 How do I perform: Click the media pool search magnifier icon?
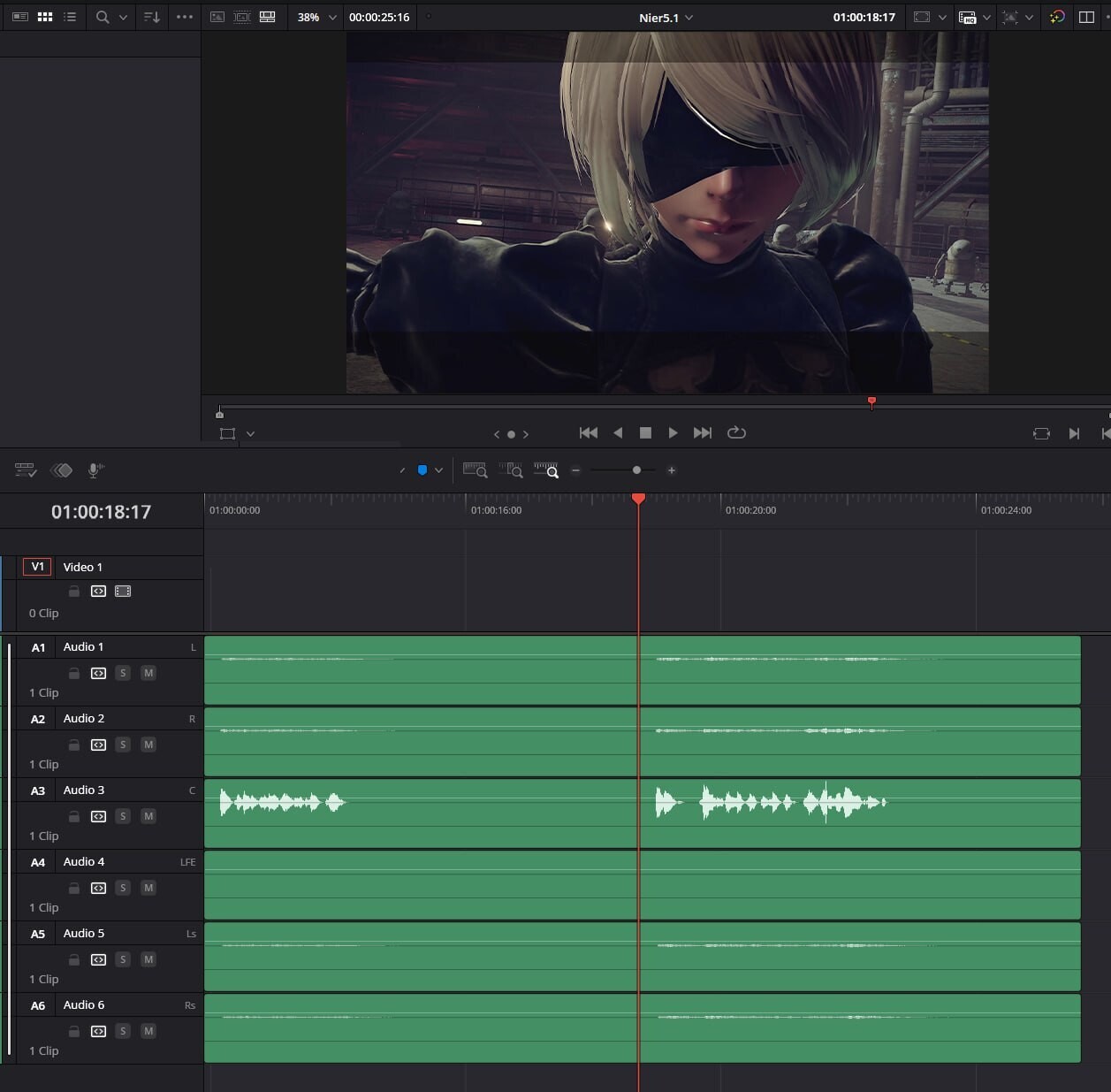103,17
